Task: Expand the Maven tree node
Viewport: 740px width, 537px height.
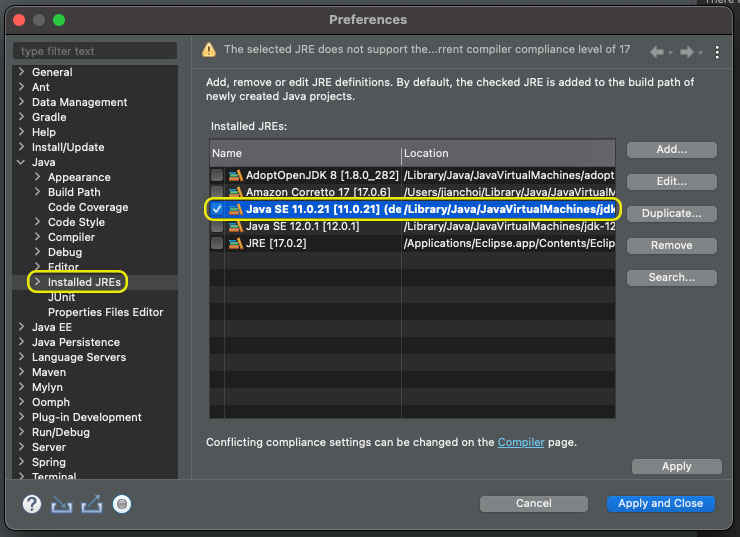Action: tap(21, 372)
